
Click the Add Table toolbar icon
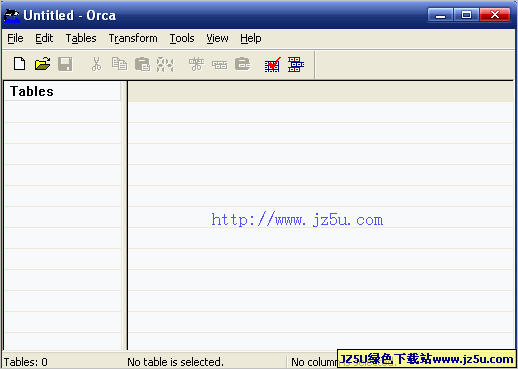click(196, 64)
